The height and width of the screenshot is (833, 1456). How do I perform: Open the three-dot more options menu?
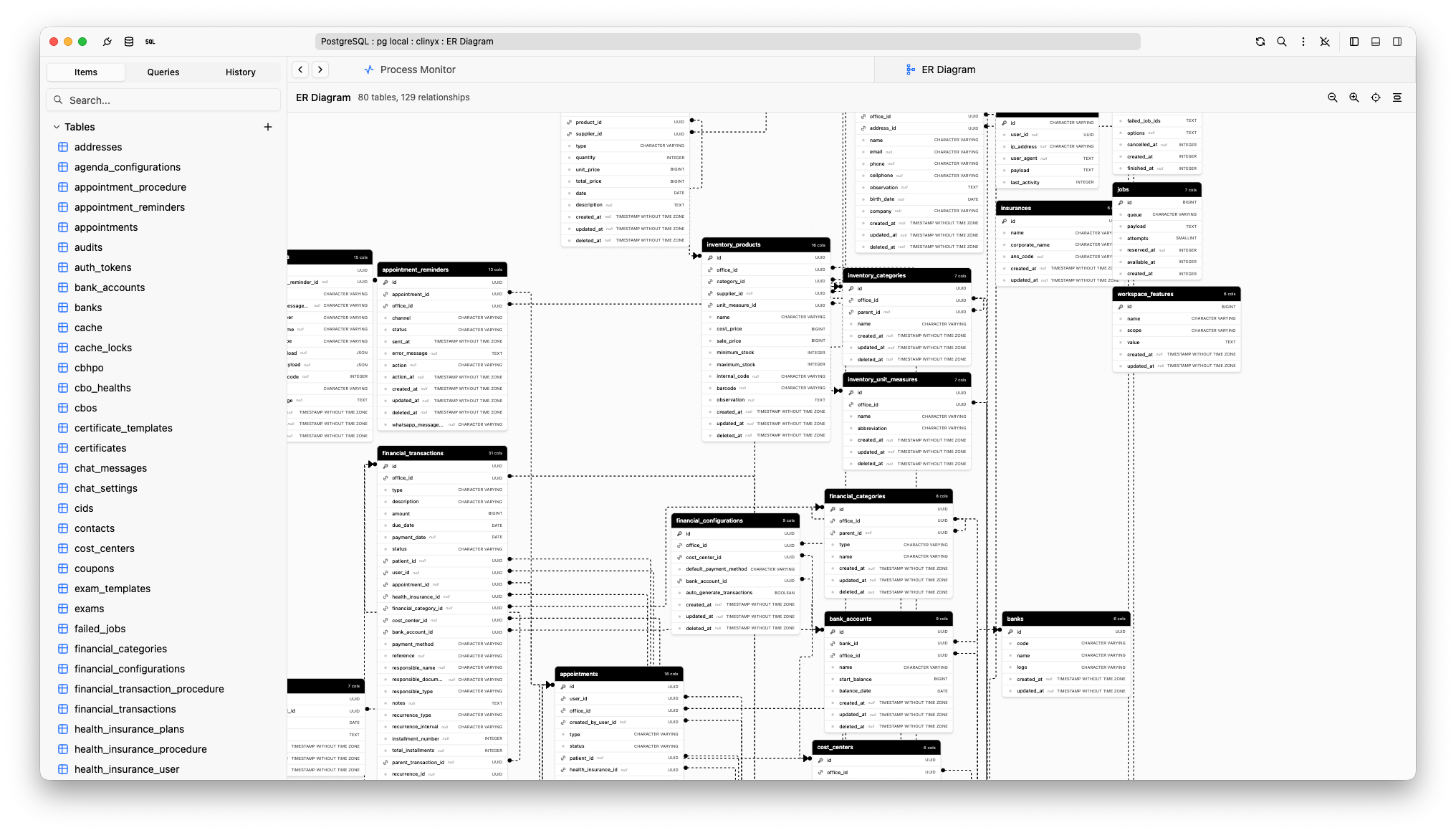1303,42
